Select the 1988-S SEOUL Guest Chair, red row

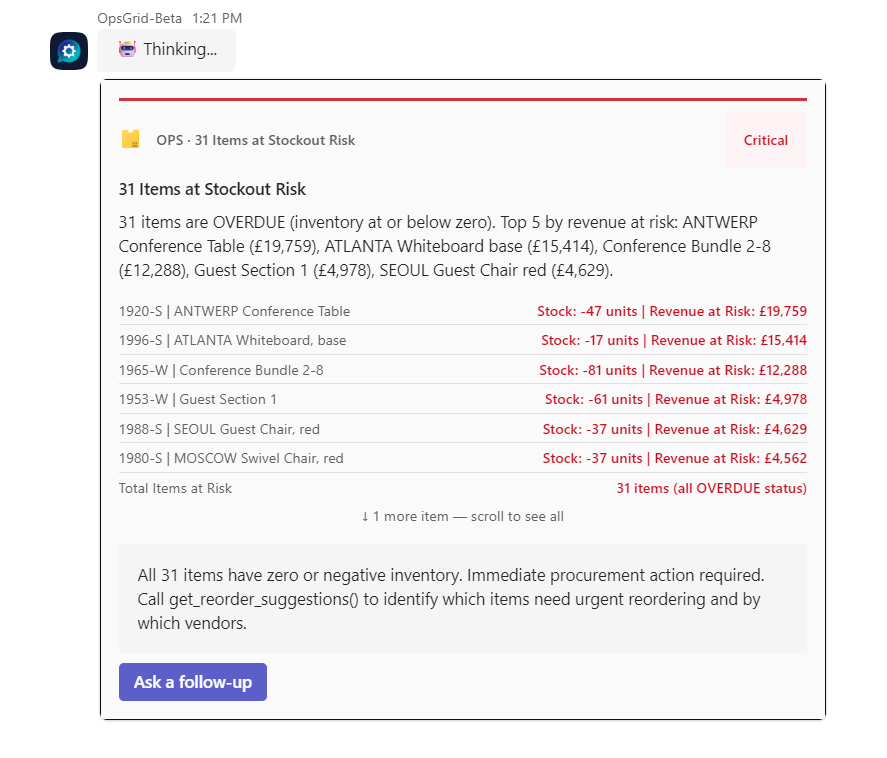(x=463, y=429)
